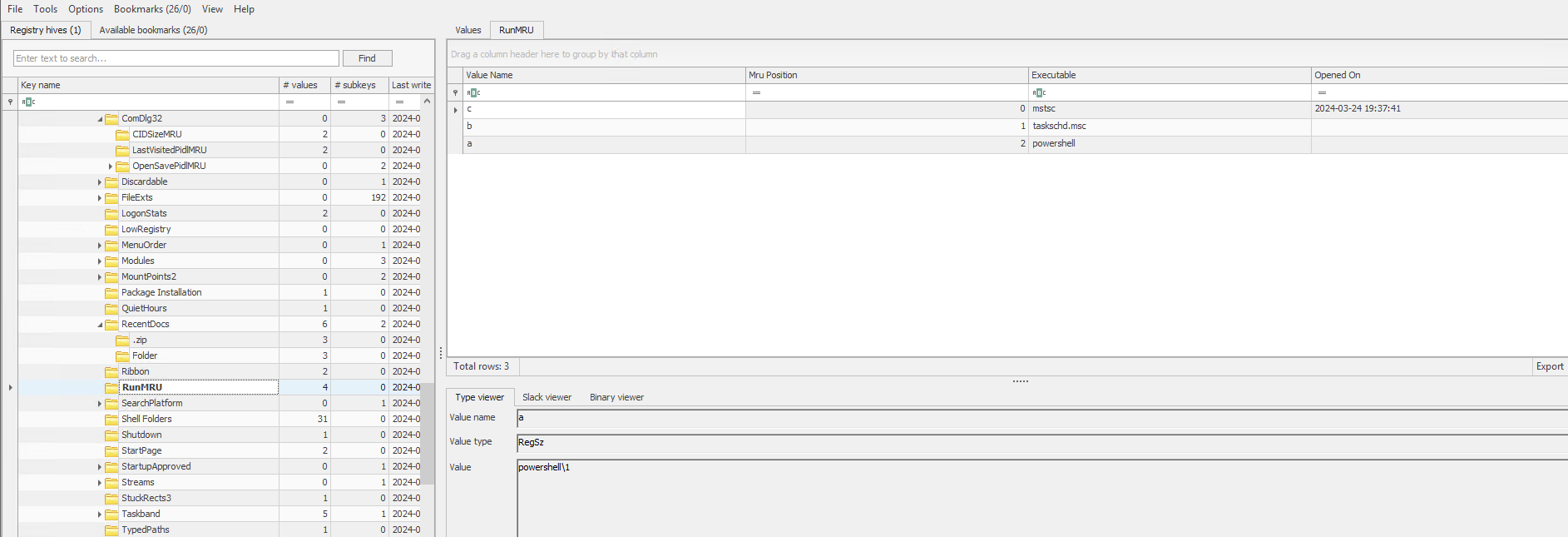Click the Find button
This screenshot has height=537, width=1568.
pyautogui.click(x=367, y=58)
